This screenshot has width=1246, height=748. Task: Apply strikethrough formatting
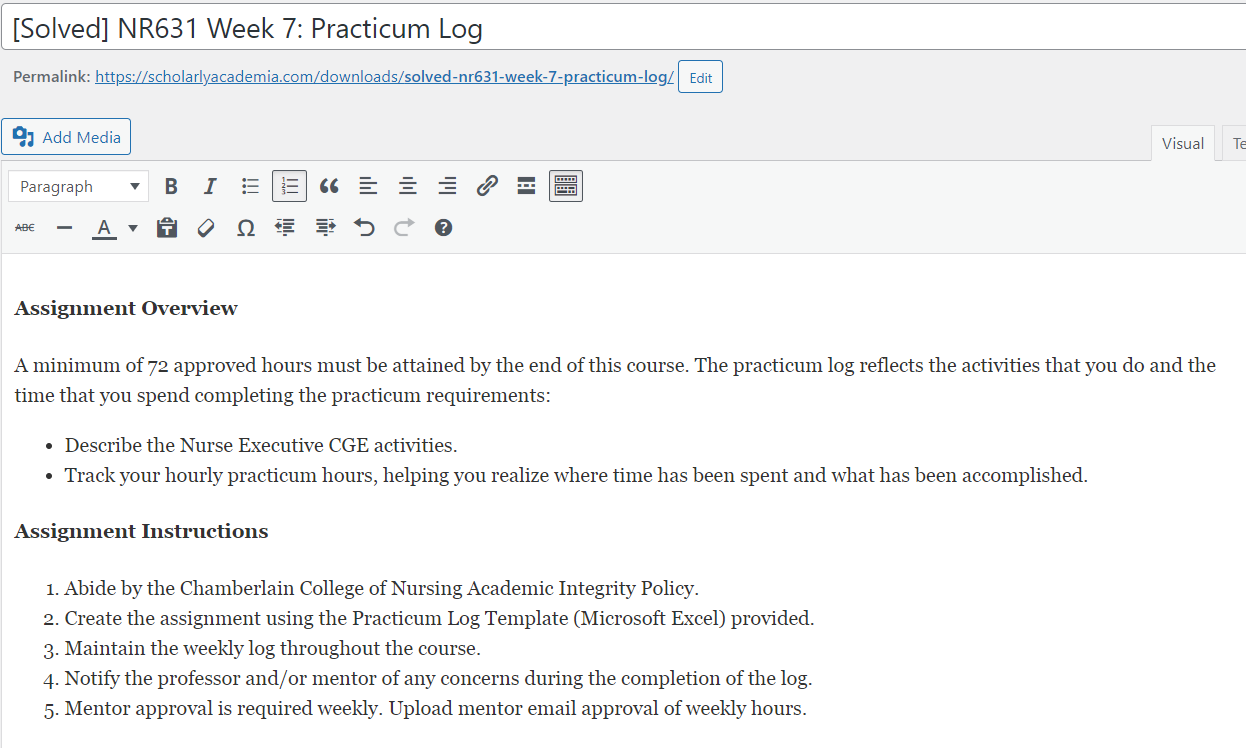(x=25, y=228)
